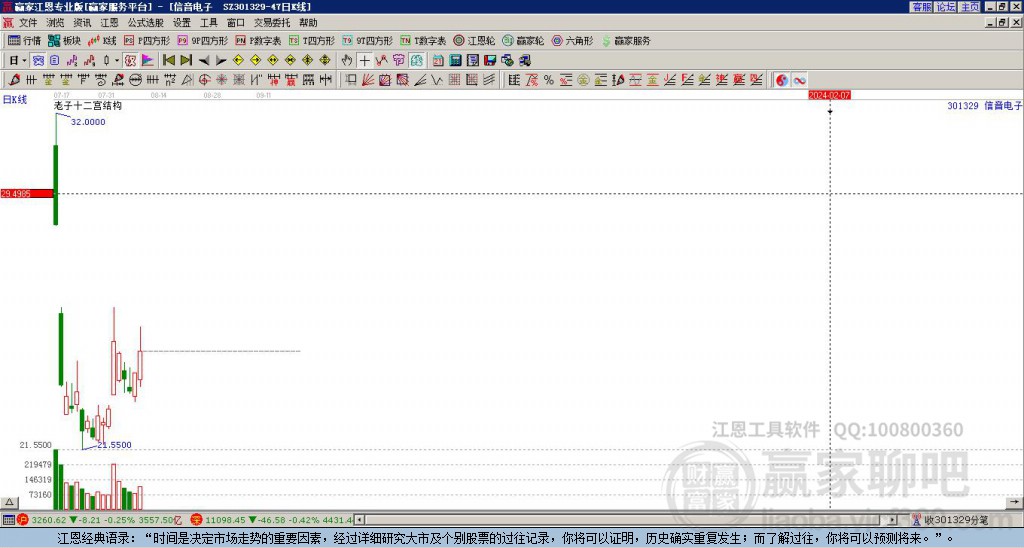Open the 文件 menu
1024x548 pixels.
point(28,23)
